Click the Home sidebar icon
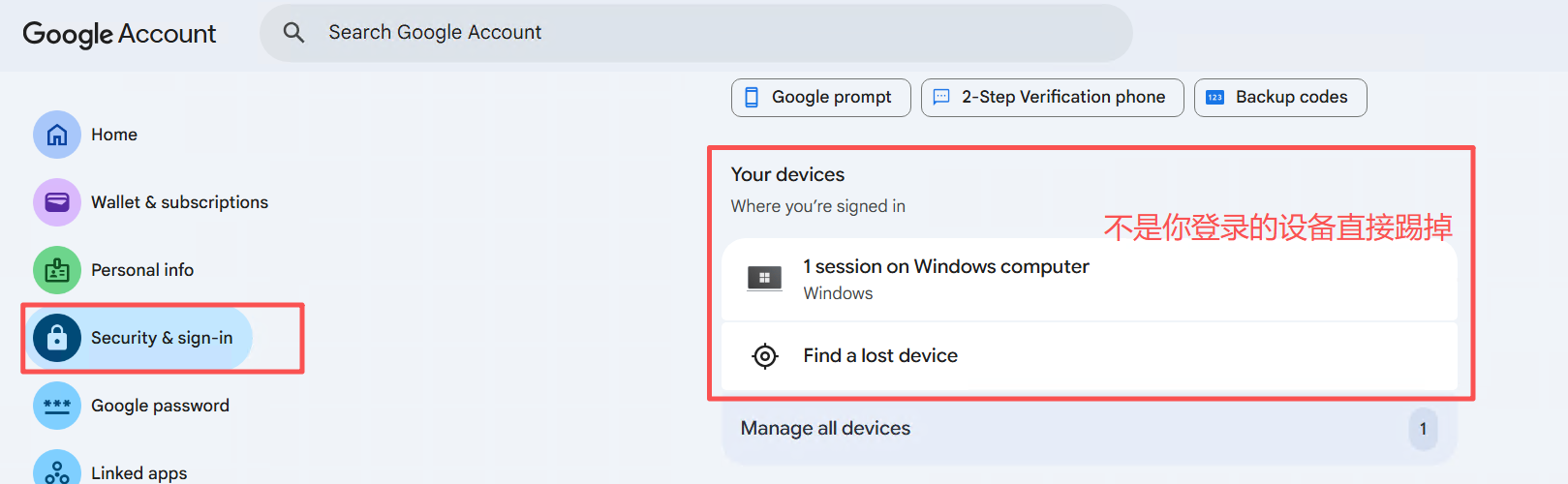The width and height of the screenshot is (1568, 484). [x=57, y=135]
